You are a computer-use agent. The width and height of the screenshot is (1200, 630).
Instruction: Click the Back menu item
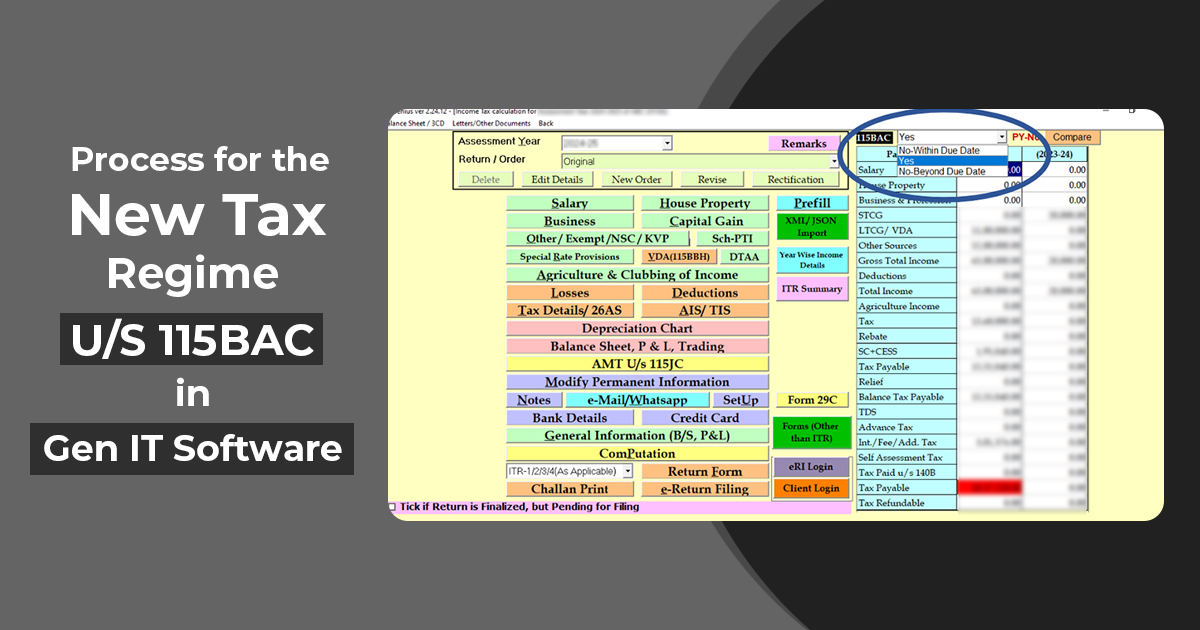coord(546,123)
